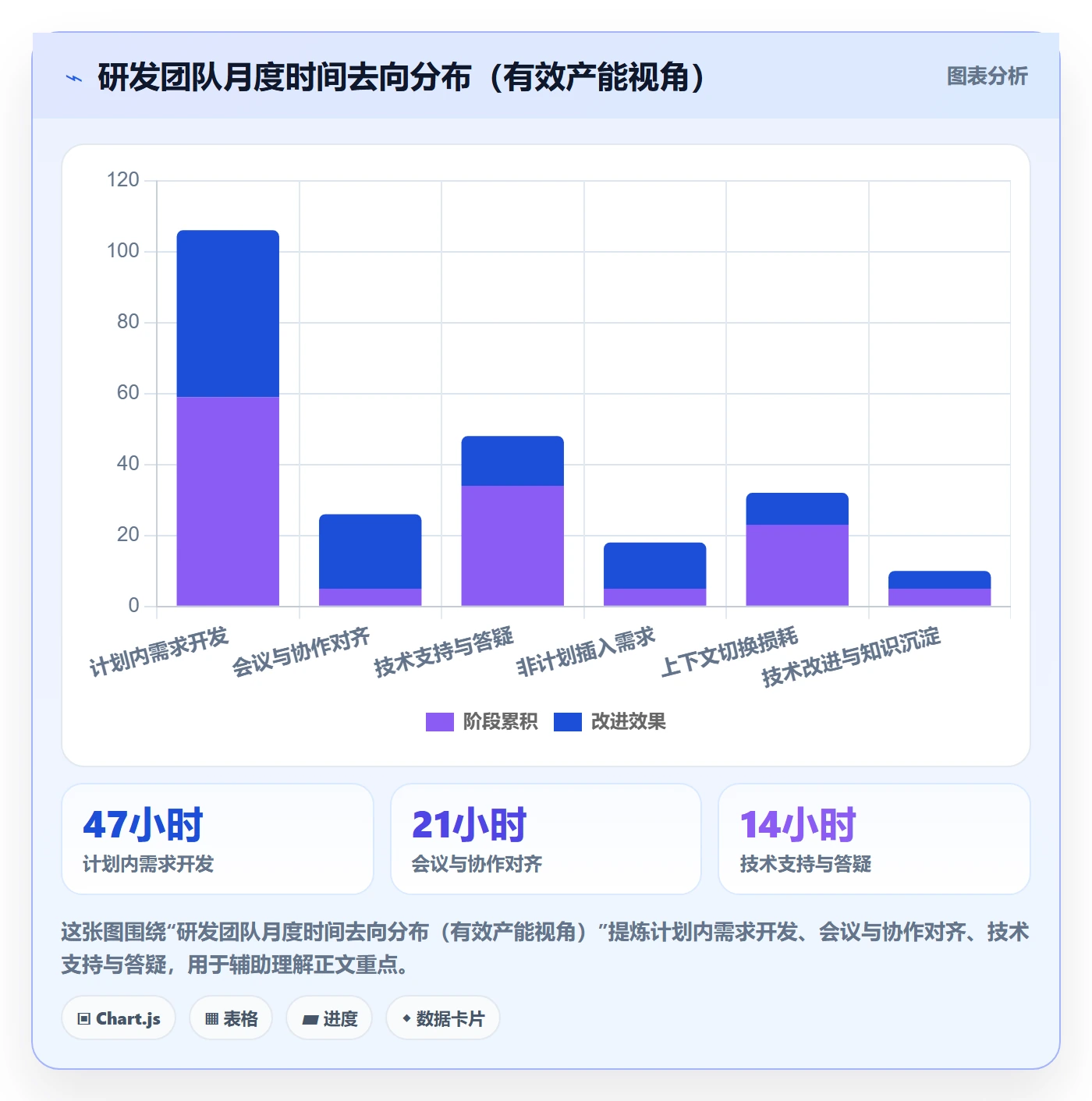The width and height of the screenshot is (1092, 1101).
Task: Select the 数据卡片 tag chip
Action: coord(442,1018)
